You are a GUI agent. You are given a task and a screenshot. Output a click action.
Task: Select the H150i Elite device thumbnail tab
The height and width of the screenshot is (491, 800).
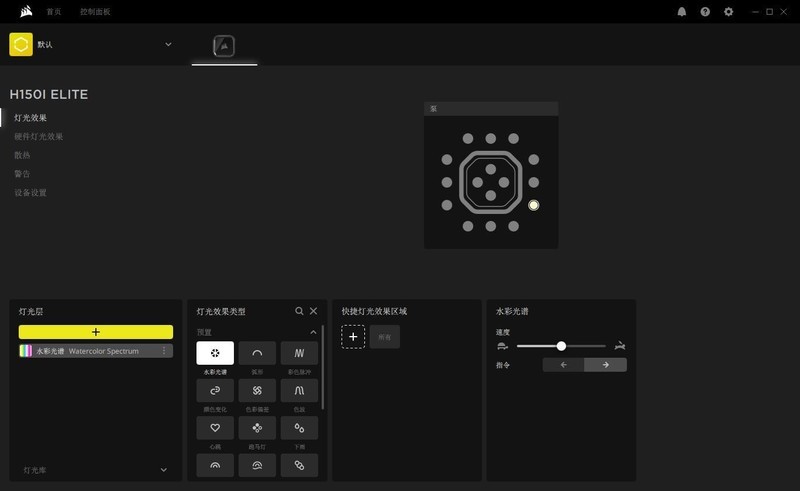click(x=224, y=46)
